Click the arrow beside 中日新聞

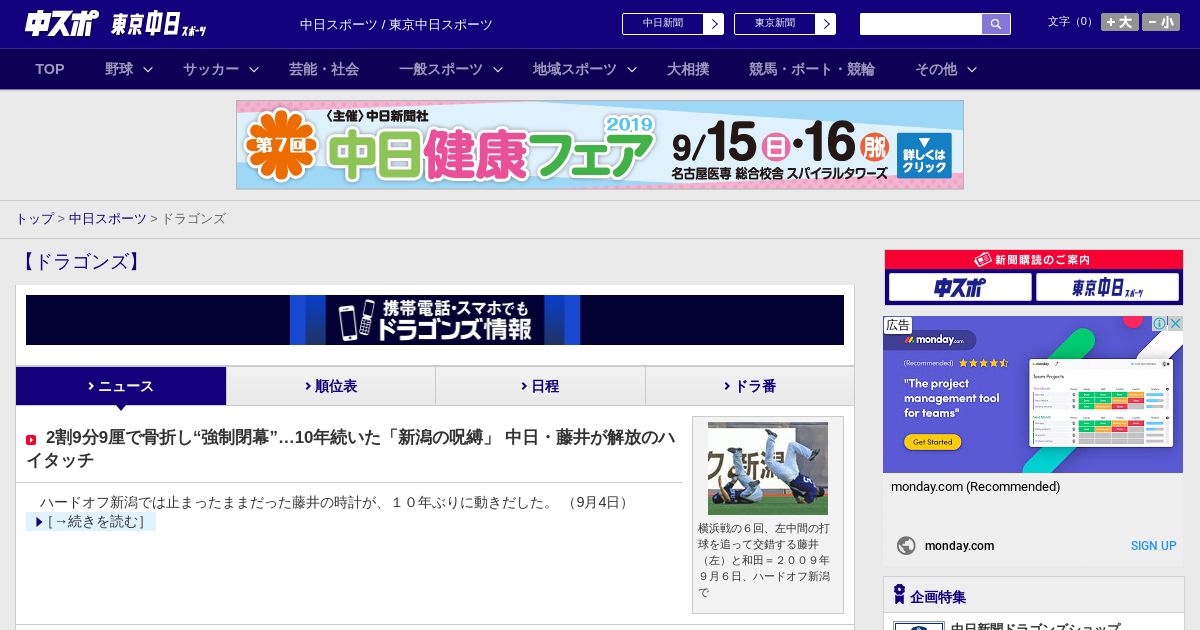point(714,24)
